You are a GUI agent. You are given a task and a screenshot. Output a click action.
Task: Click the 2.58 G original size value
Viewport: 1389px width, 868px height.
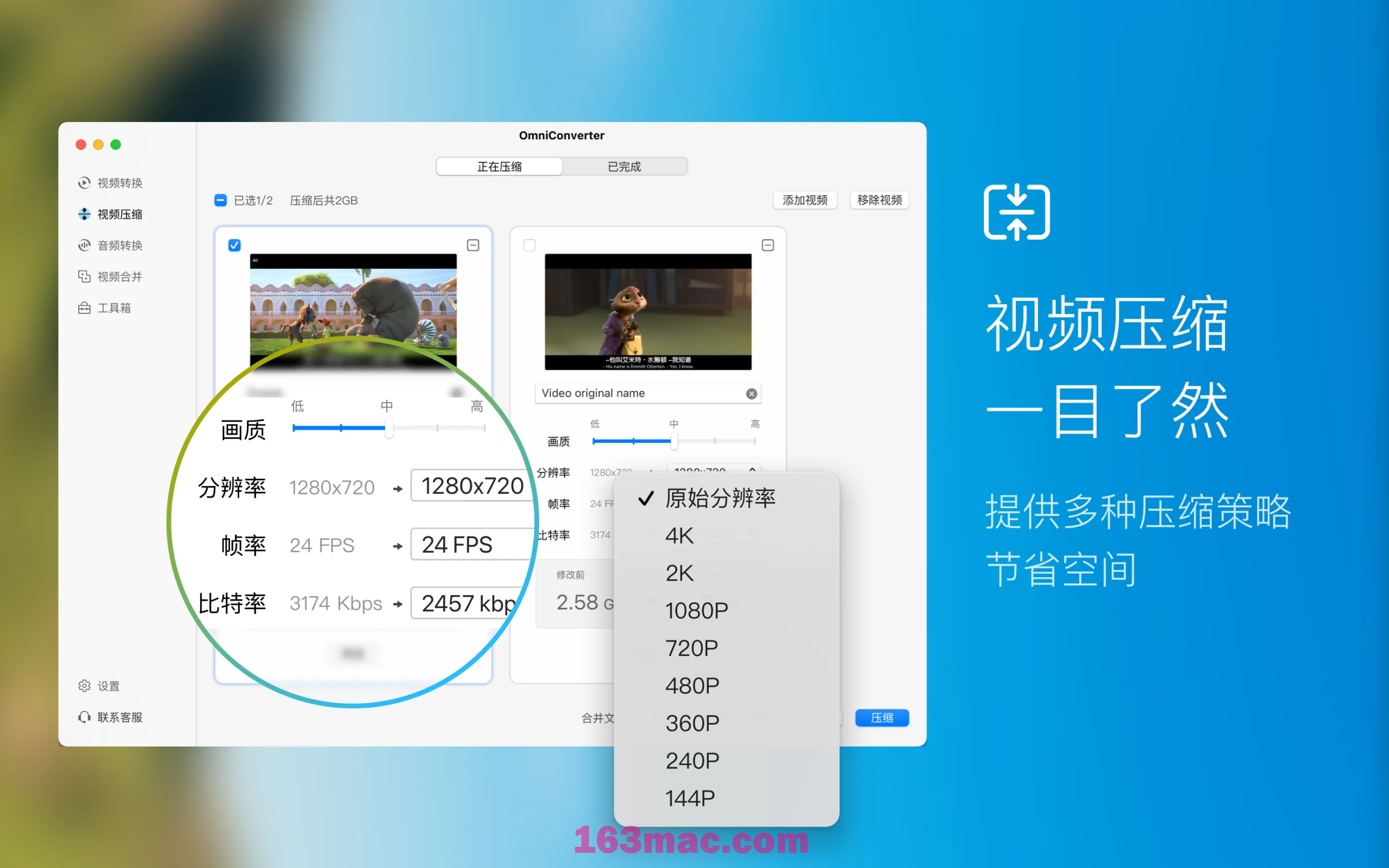coord(585,602)
